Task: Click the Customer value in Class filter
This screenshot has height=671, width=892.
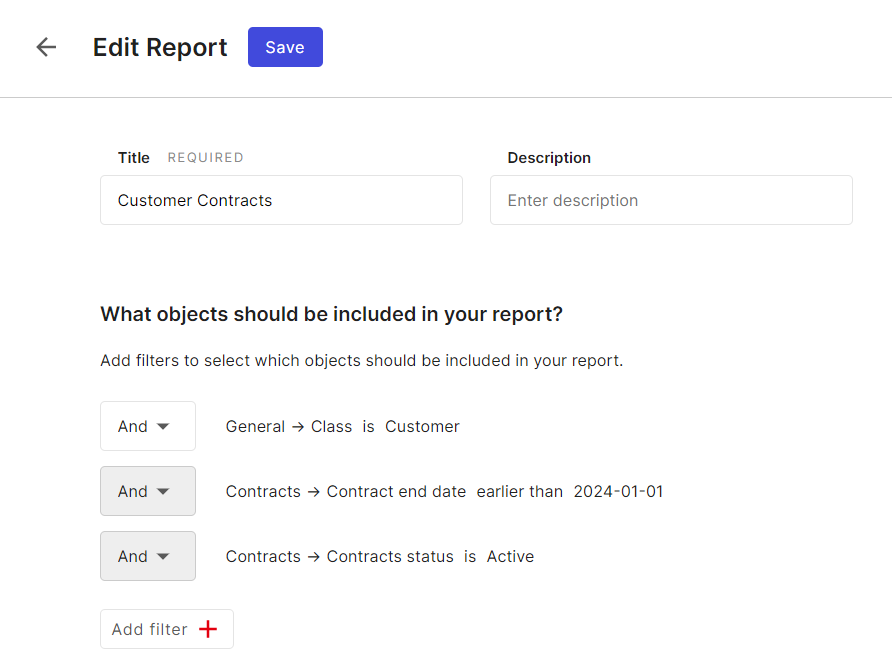Action: [x=422, y=426]
